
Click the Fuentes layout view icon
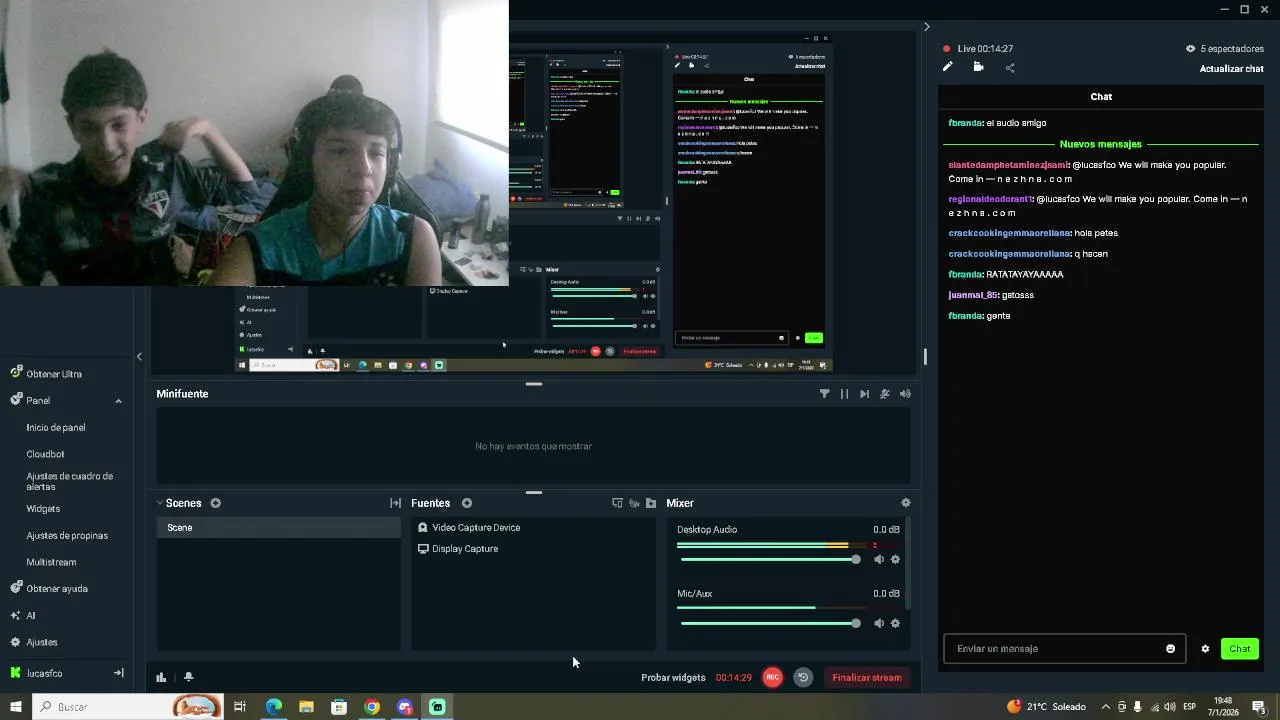click(x=617, y=503)
